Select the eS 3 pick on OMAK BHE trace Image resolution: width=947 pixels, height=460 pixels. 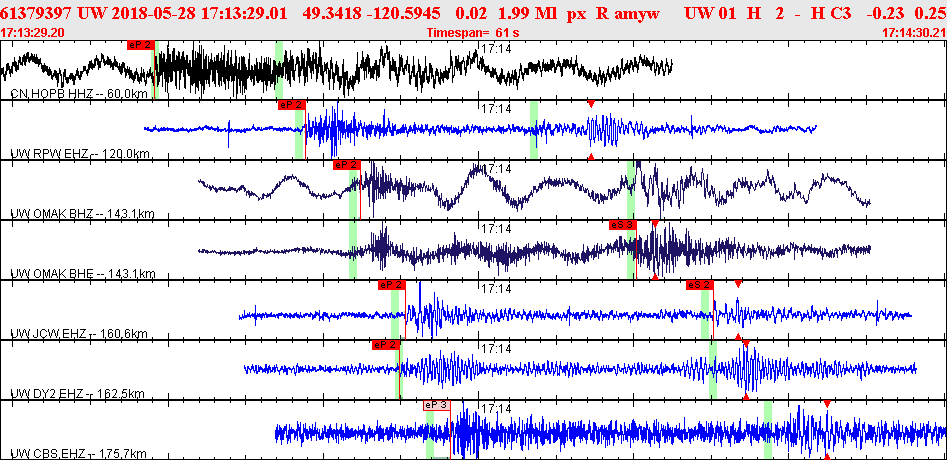pyautogui.click(x=623, y=225)
